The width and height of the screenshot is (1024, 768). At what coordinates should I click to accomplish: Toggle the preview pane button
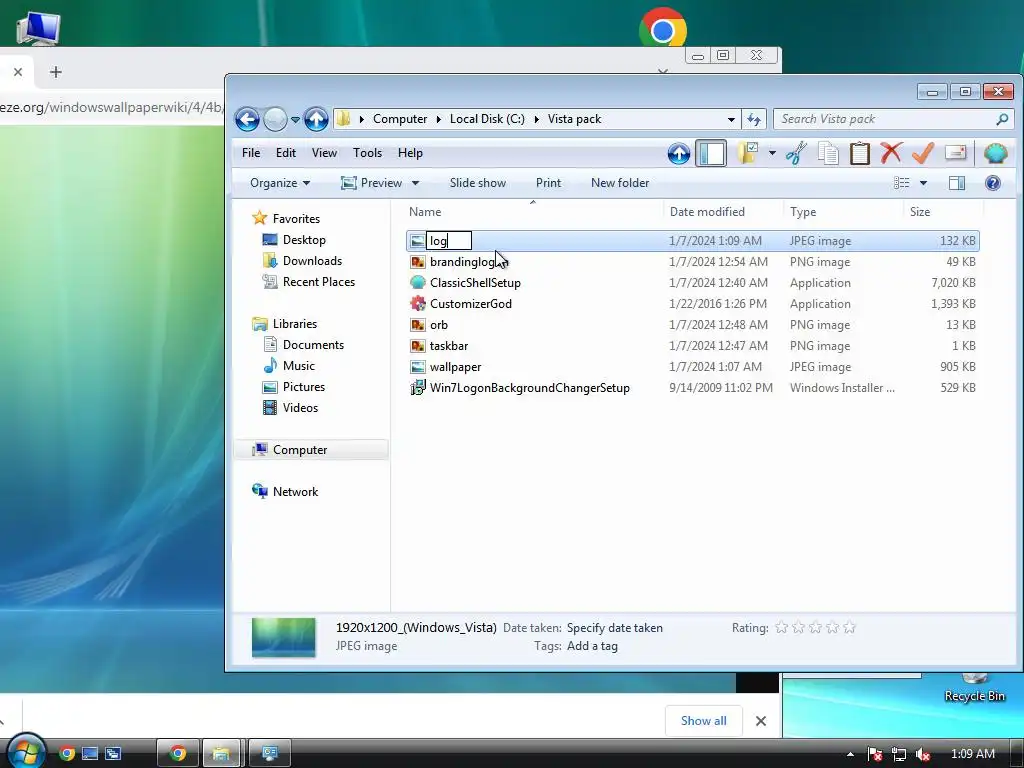tap(957, 183)
